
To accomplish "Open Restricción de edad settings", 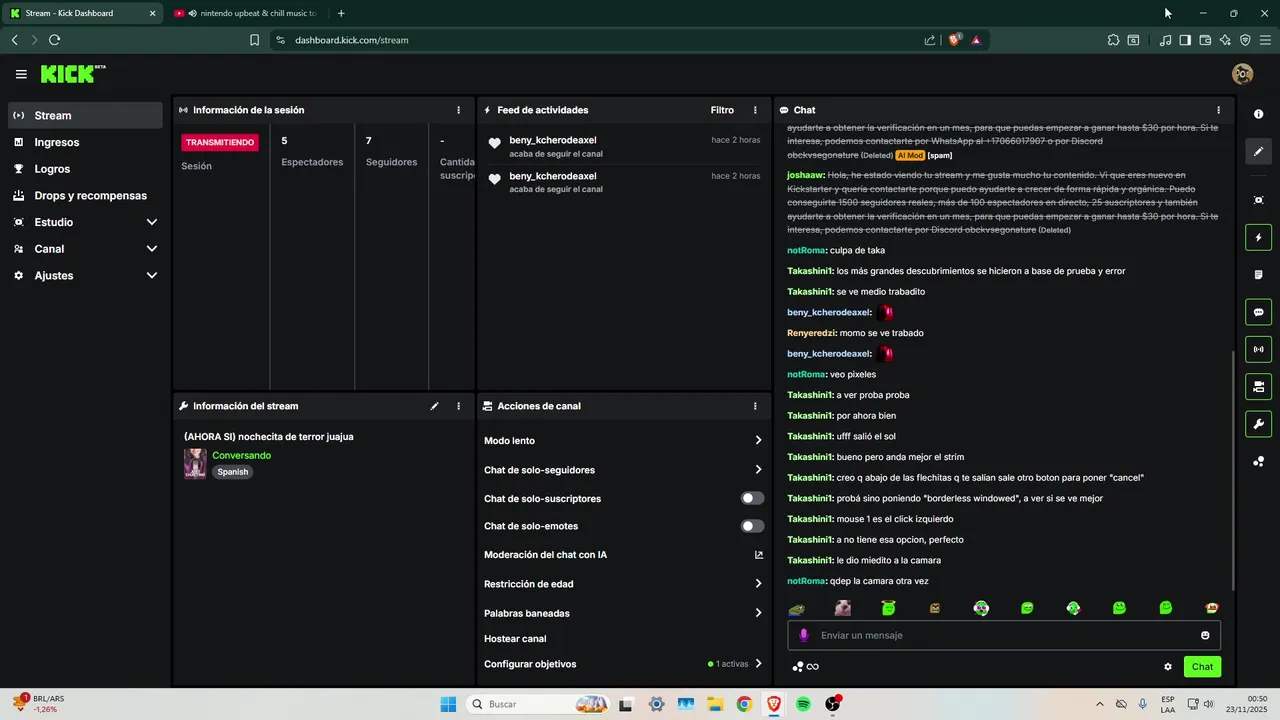I will [624, 584].
